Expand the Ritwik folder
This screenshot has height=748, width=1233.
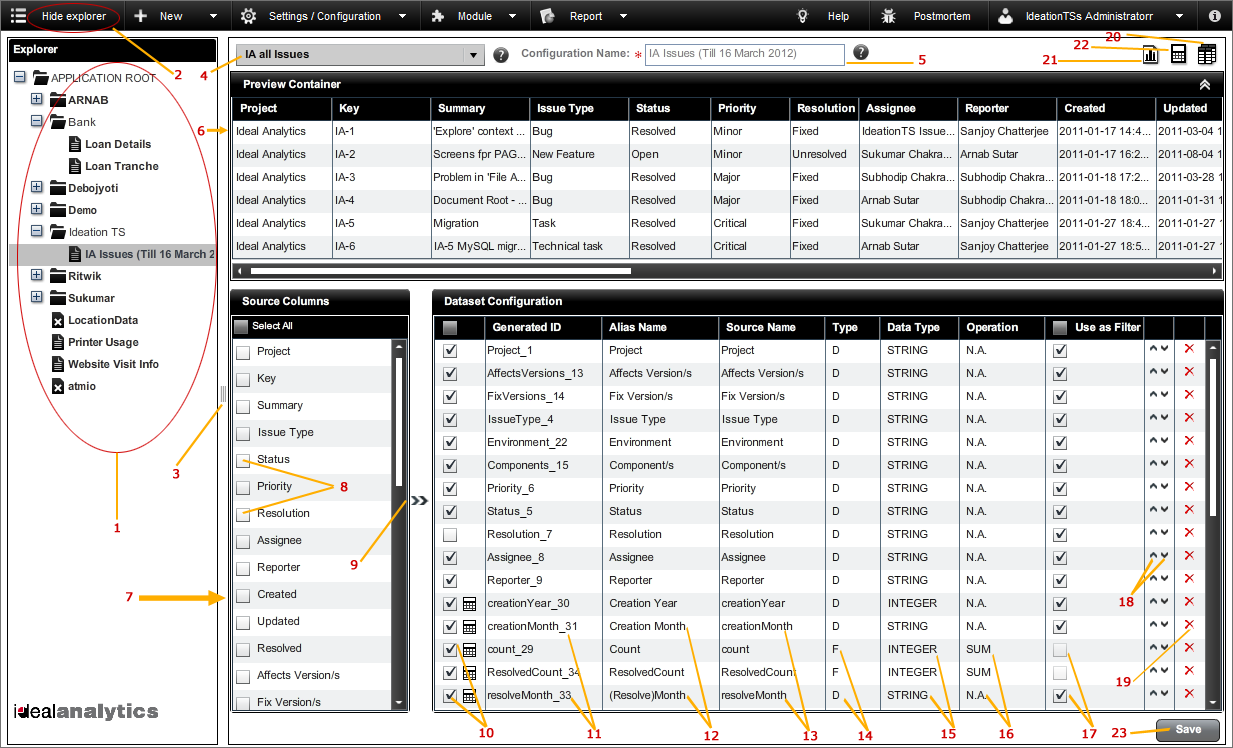tap(37, 276)
